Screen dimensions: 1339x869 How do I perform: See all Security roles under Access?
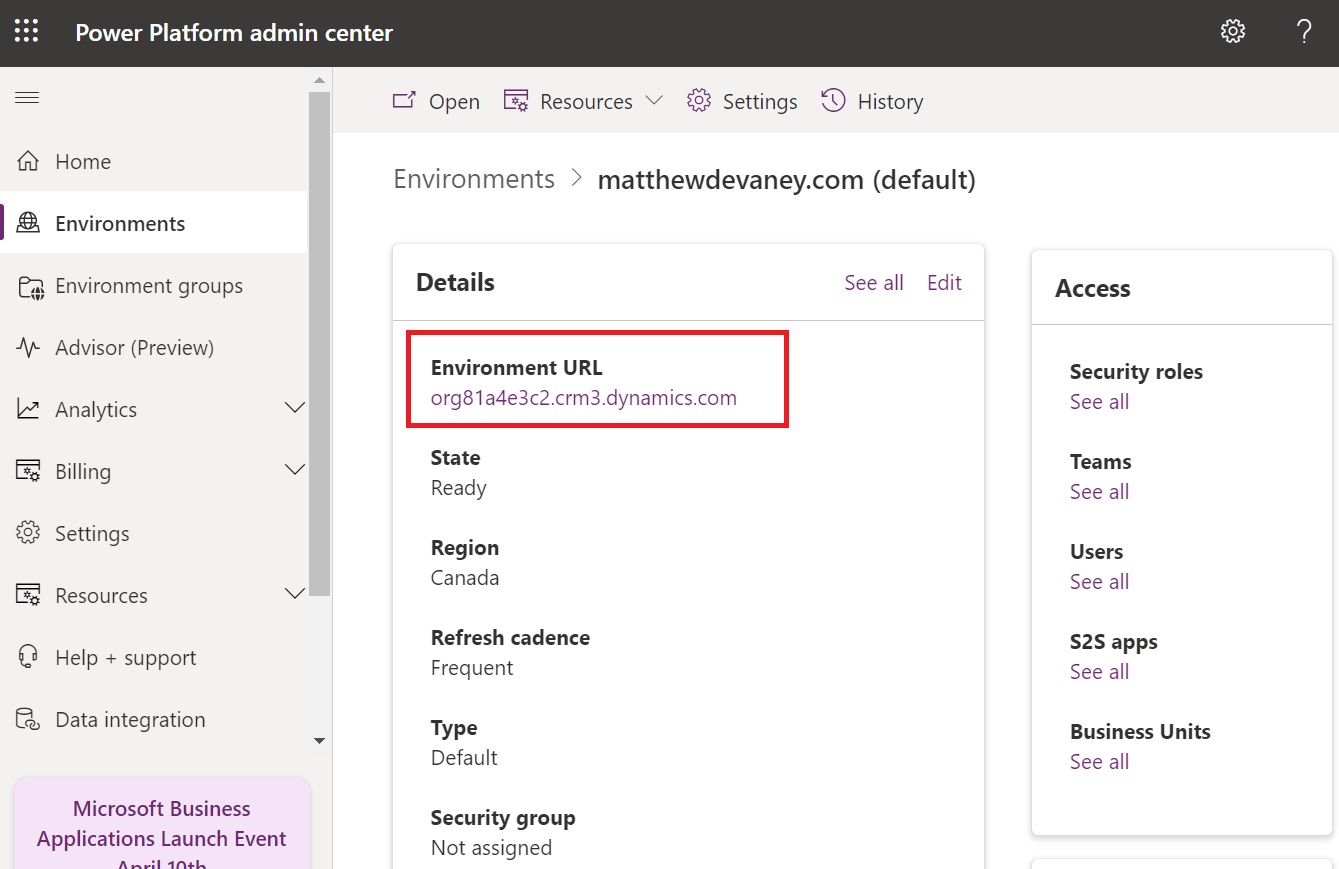[x=1099, y=401]
